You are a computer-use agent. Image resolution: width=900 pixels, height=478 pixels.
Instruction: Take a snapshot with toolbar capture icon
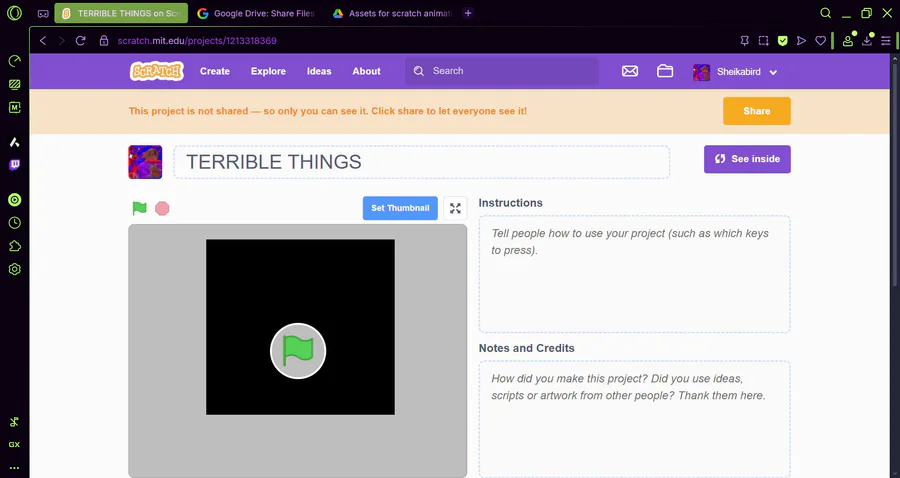pyautogui.click(x=763, y=41)
